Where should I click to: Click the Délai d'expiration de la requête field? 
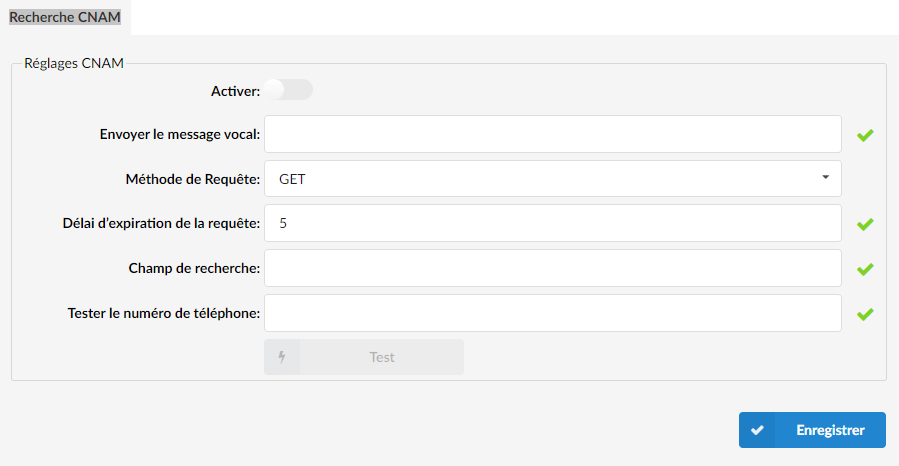553,223
